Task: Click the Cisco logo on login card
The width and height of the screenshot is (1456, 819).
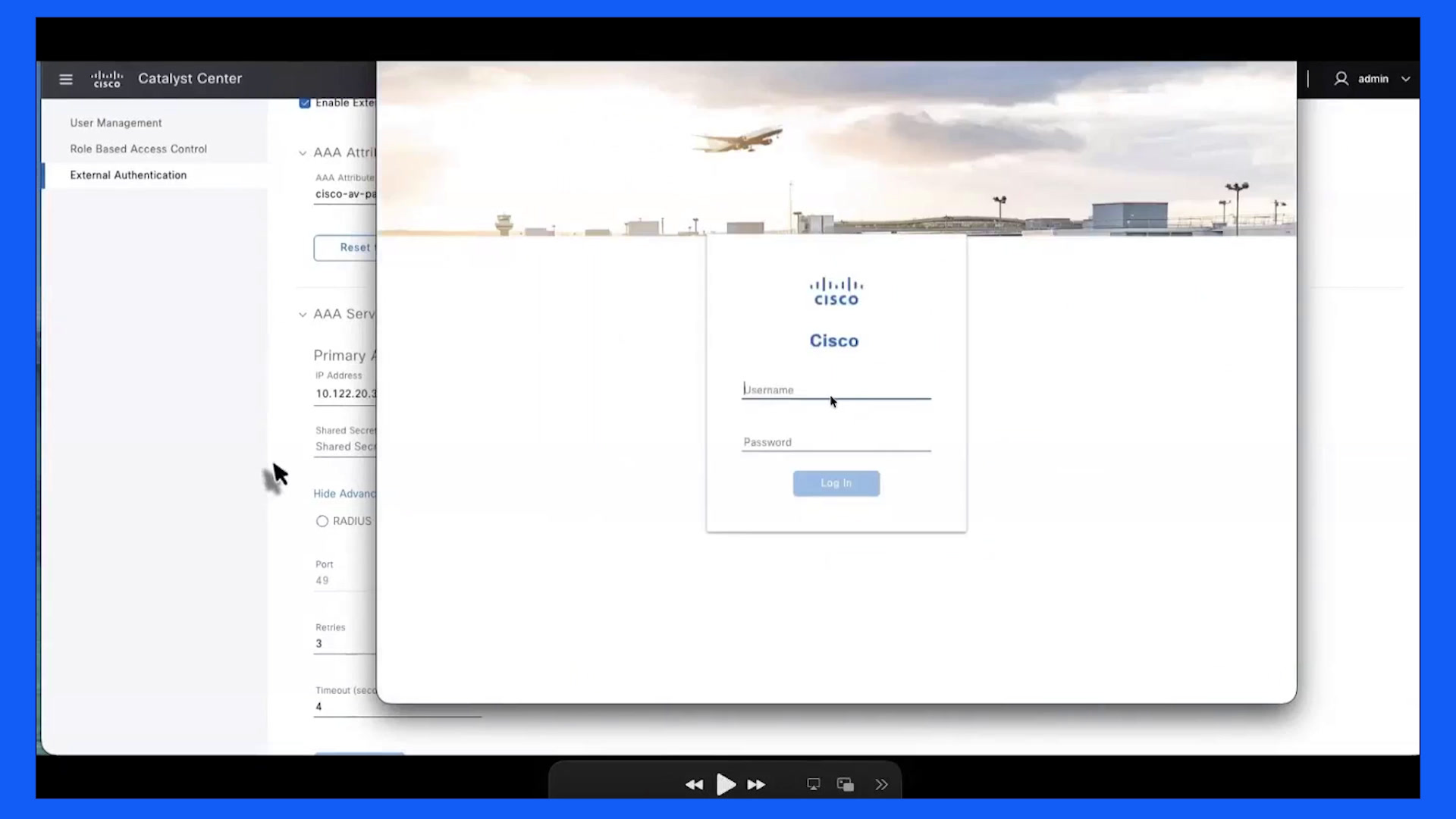Action: pos(836,292)
